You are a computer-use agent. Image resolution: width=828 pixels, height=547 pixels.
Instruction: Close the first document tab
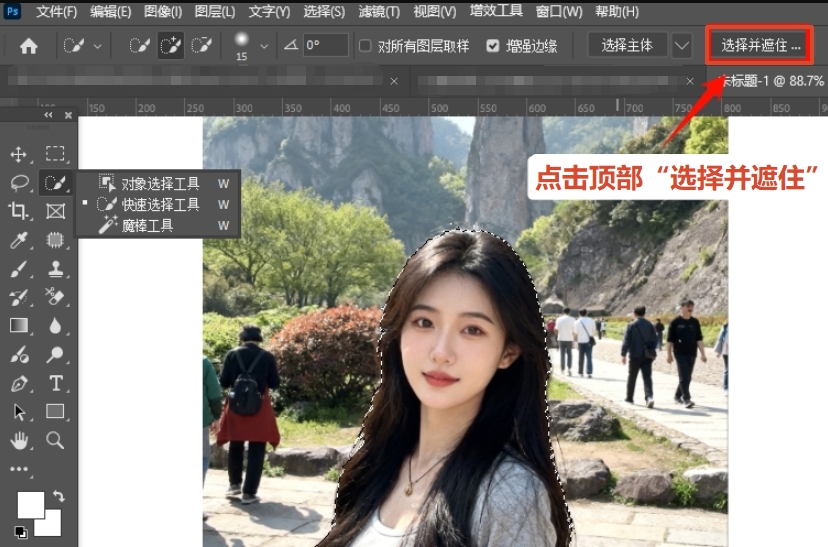[394, 81]
